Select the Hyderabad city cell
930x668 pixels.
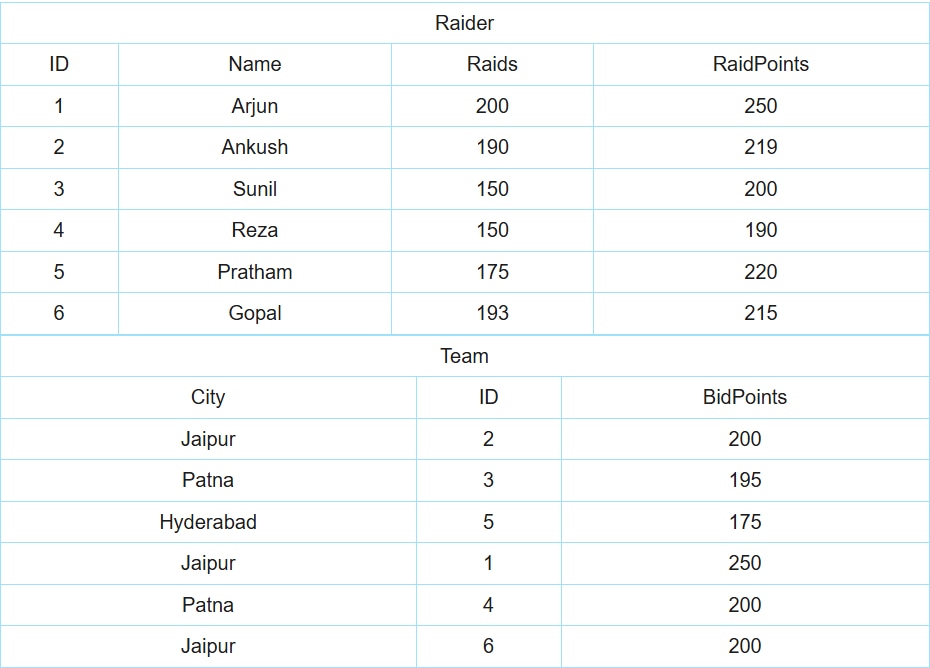click(208, 522)
